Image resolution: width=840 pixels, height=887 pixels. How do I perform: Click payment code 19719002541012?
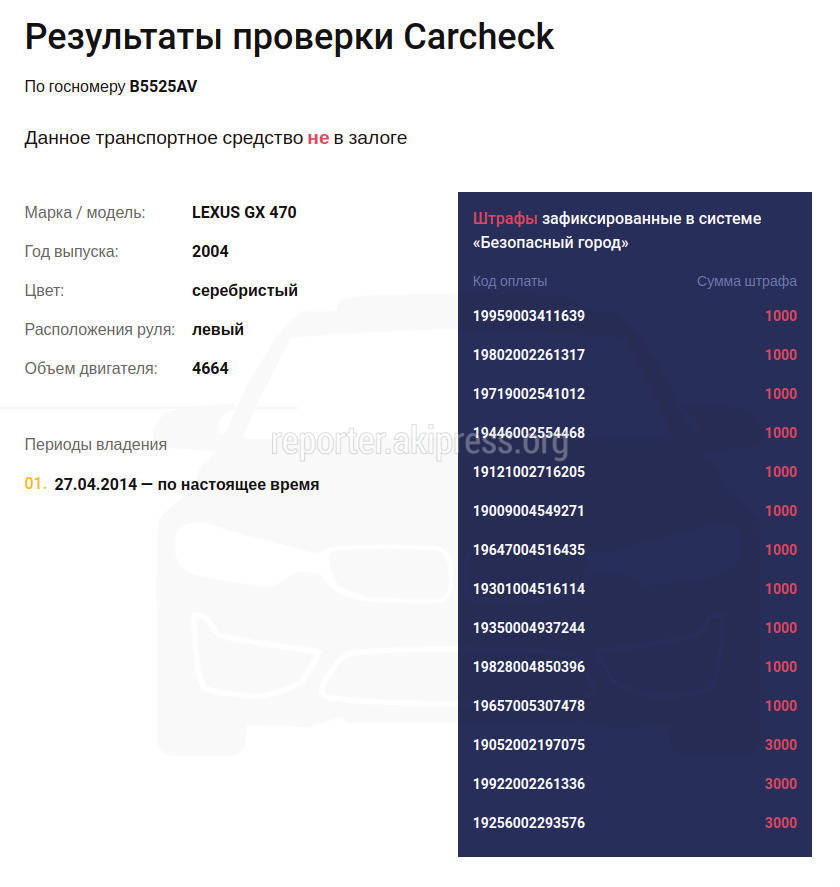pyautogui.click(x=529, y=394)
